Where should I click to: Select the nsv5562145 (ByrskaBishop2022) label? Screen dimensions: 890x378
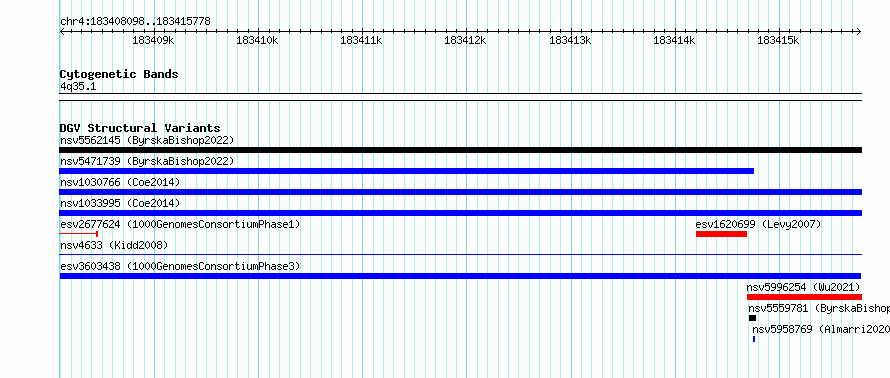(147, 140)
